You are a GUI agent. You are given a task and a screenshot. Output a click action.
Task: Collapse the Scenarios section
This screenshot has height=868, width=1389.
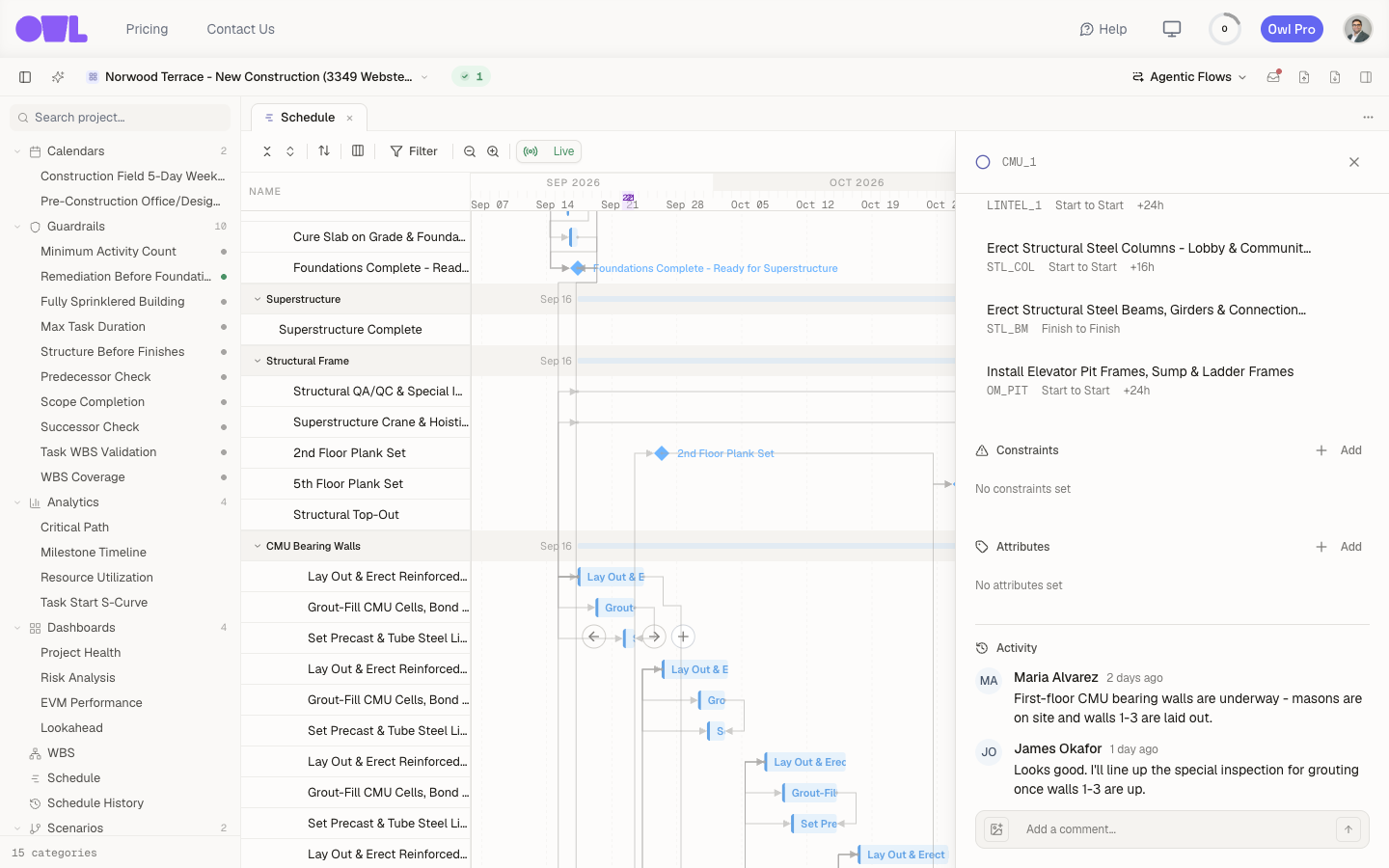point(17,828)
